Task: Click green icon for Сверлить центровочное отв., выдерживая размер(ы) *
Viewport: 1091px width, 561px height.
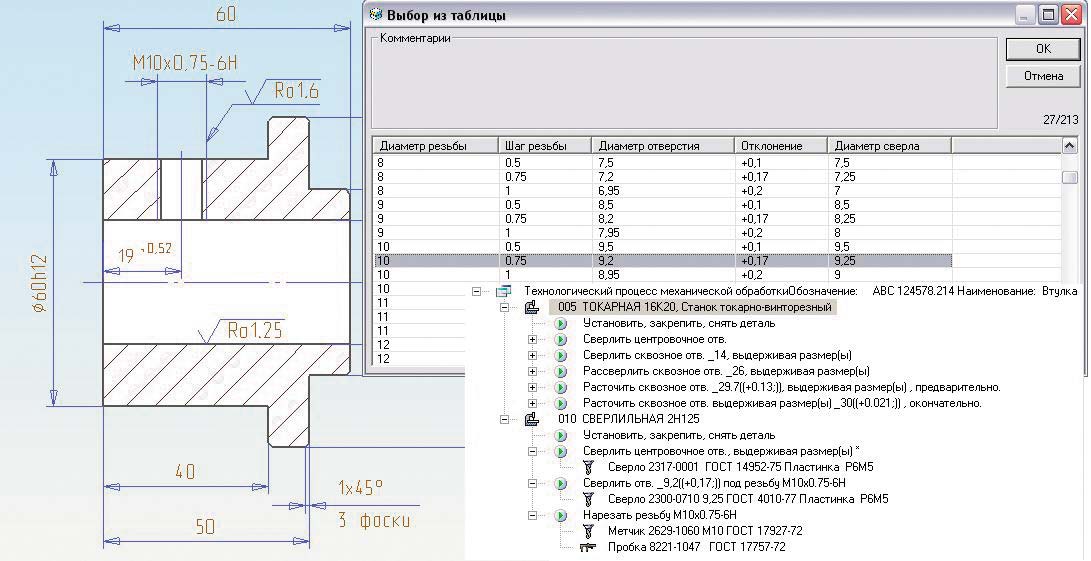Action: click(x=560, y=452)
